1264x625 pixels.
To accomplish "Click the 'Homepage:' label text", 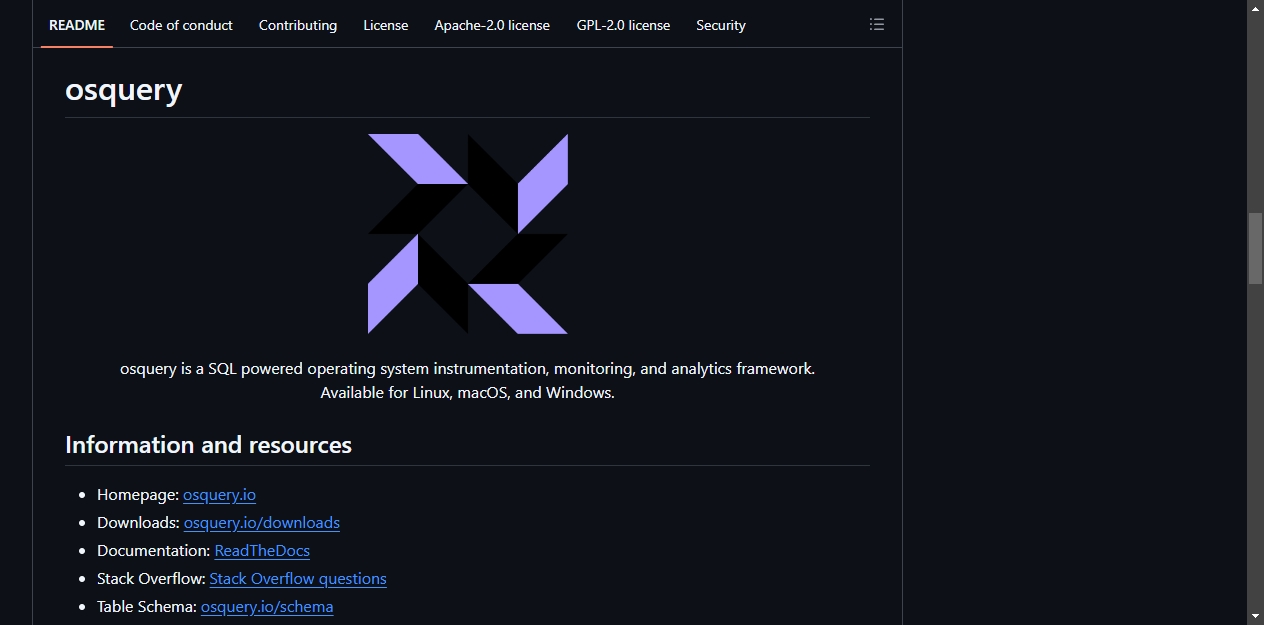I will tap(138, 495).
